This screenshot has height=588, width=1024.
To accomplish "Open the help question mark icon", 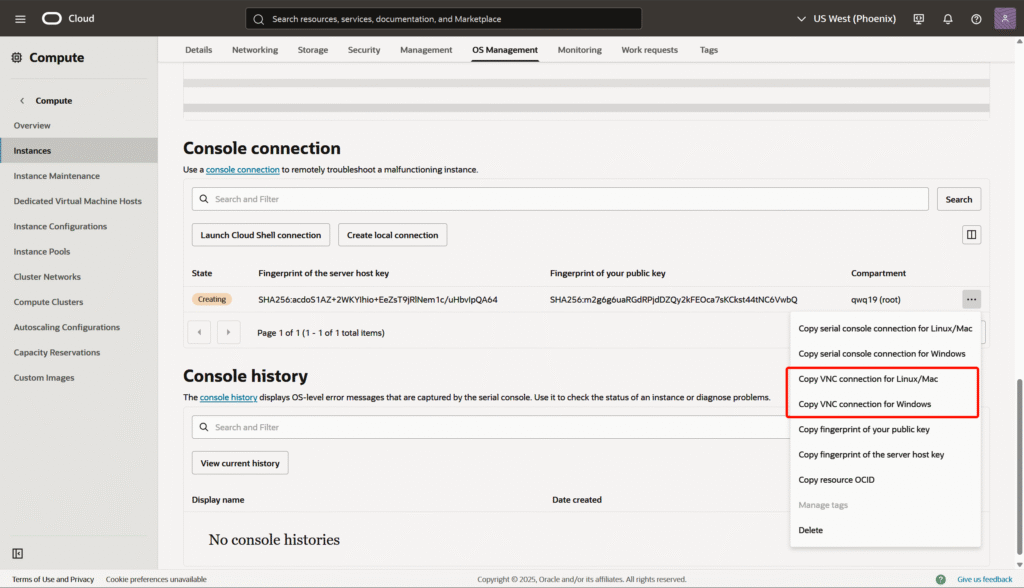I will coord(976,19).
